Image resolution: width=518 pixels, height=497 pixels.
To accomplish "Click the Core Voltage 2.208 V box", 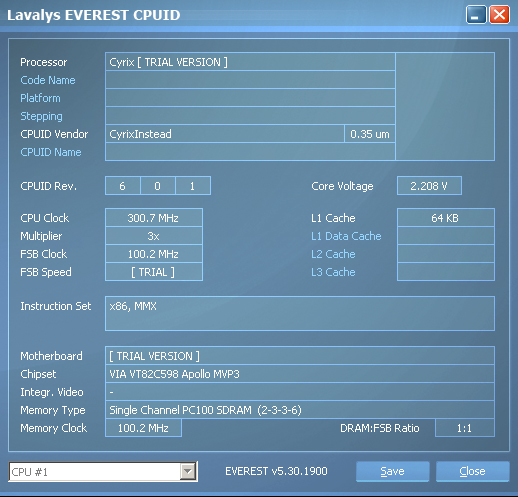I will 429,186.
